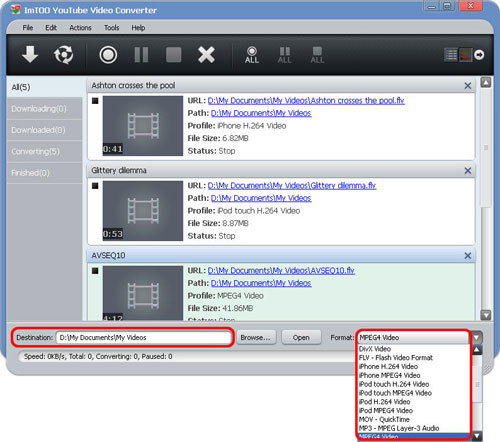This screenshot has width=500, height=442.
Task: Open the Actions menu
Action: click(x=80, y=28)
